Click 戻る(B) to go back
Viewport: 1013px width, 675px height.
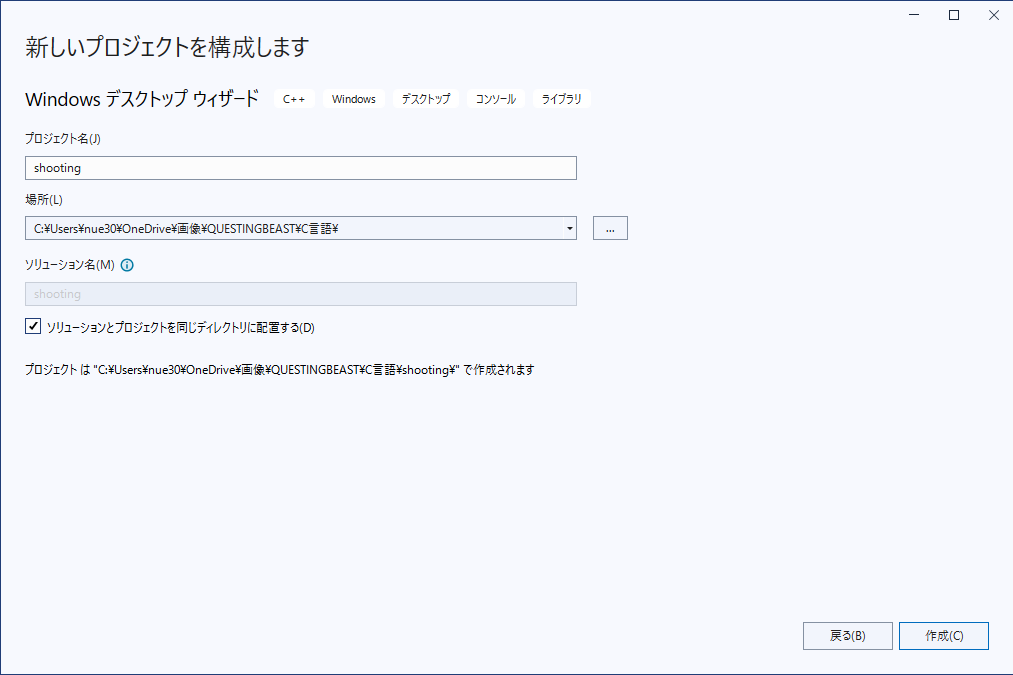[x=847, y=635]
